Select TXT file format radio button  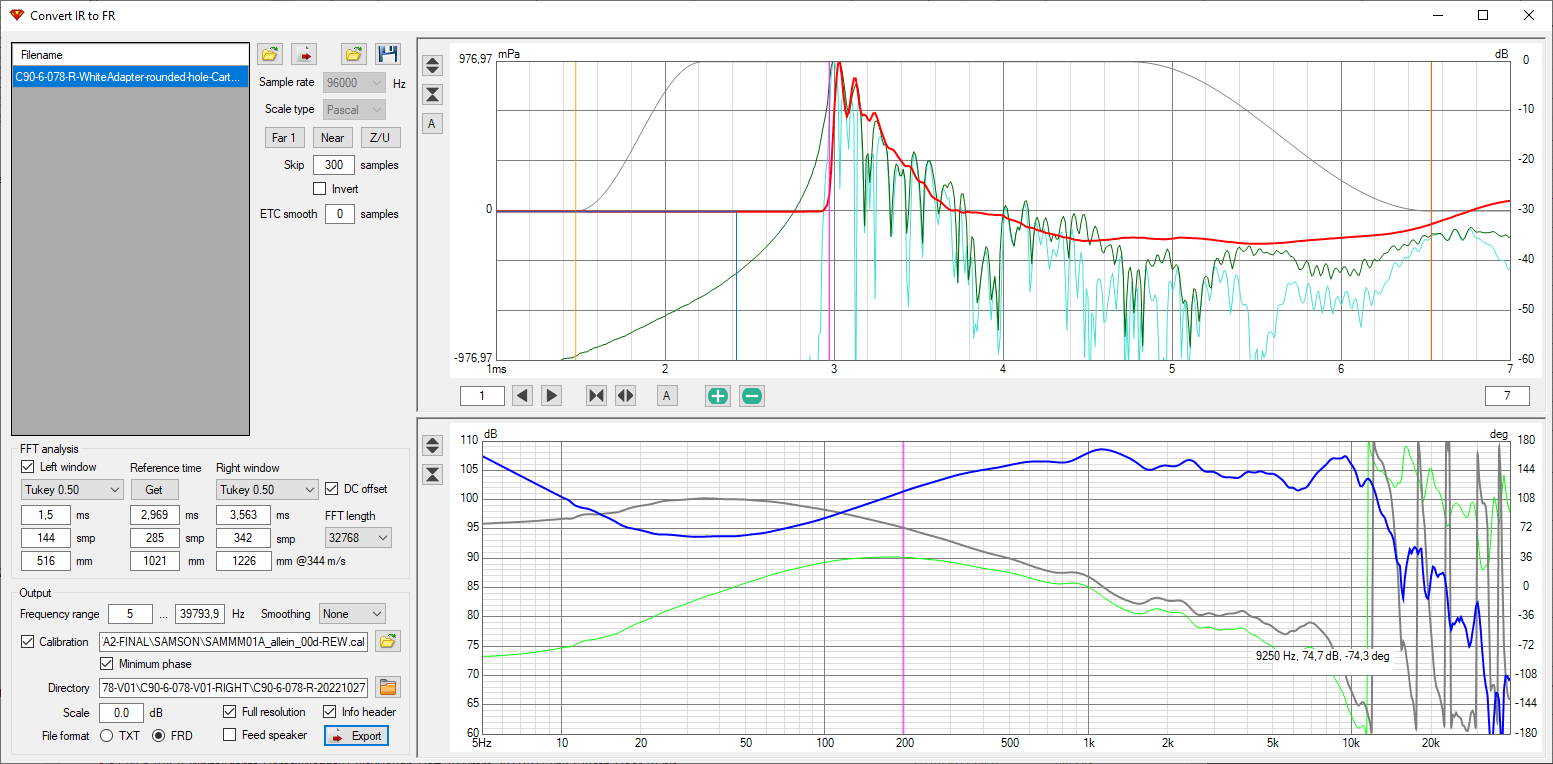click(x=106, y=735)
